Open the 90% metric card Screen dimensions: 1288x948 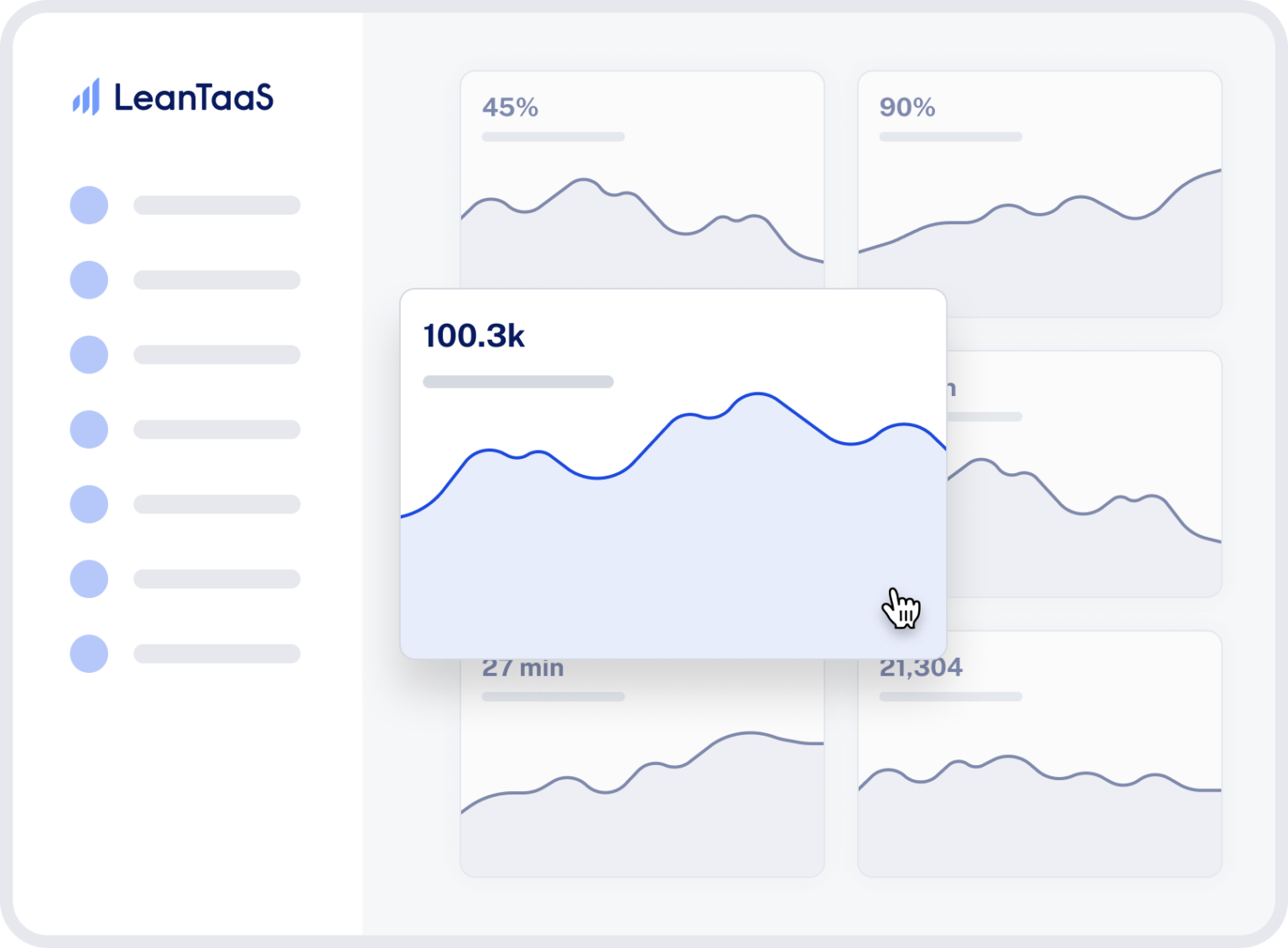tap(1039, 193)
